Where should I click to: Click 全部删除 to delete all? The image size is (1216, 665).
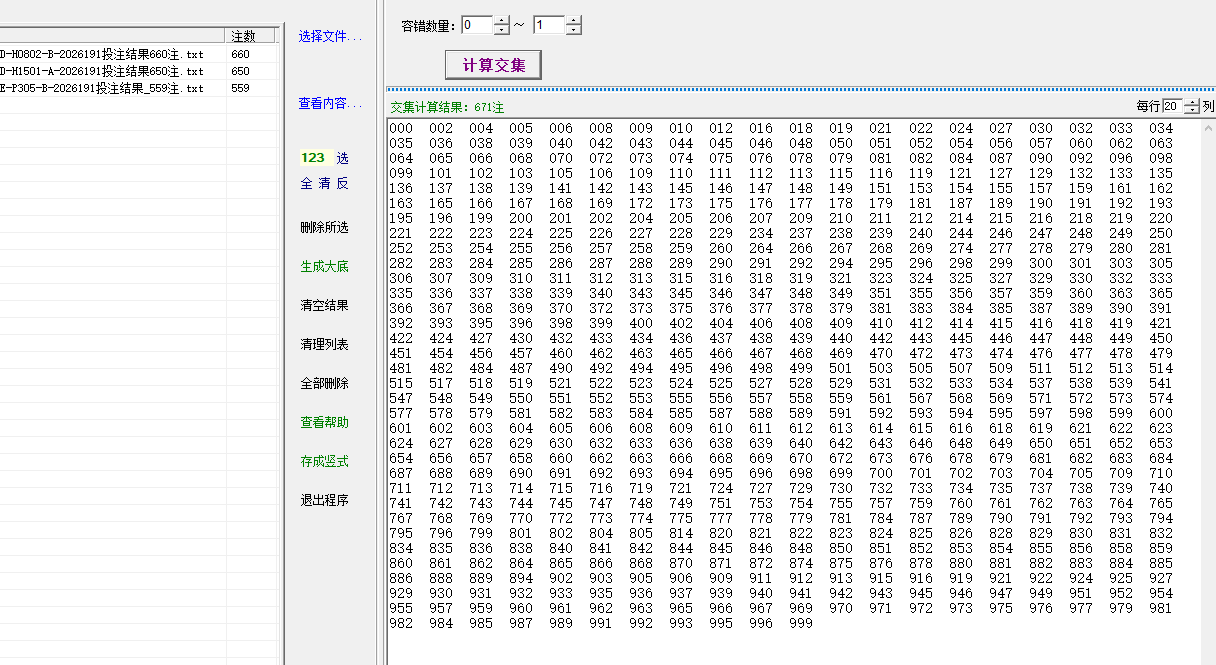[x=324, y=384]
